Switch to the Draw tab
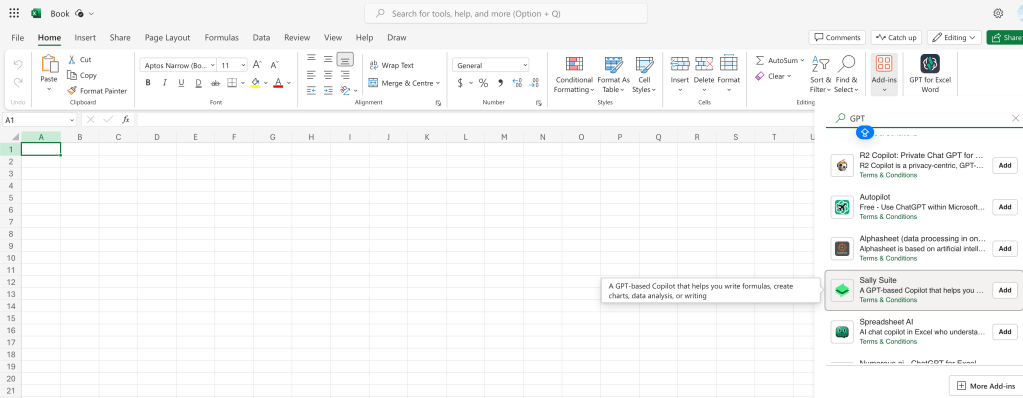This screenshot has height=398, width=1023. click(x=397, y=38)
